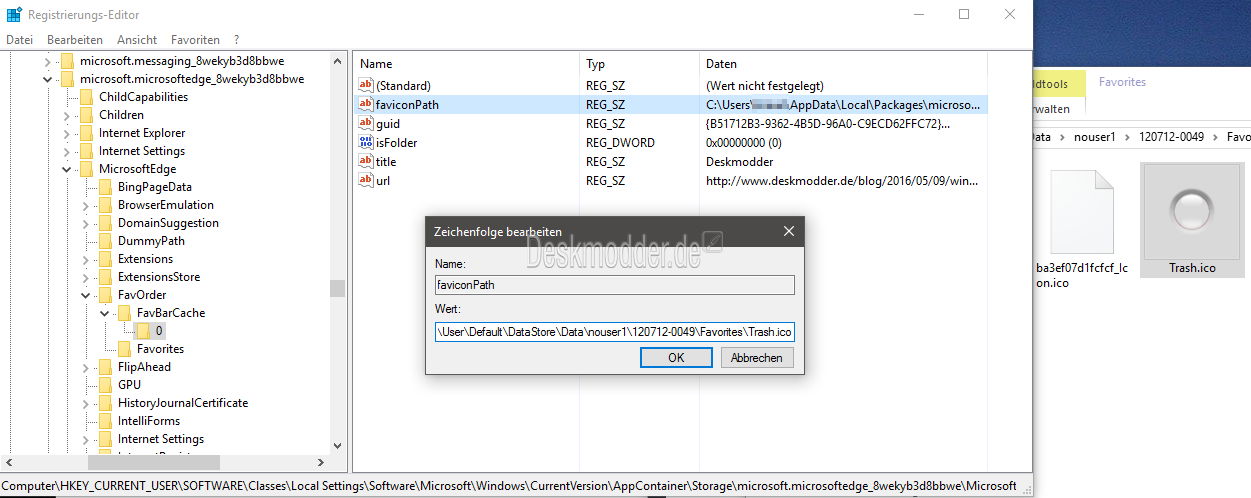Click the Children folder icon
This screenshot has height=498, width=1251.
86,115
